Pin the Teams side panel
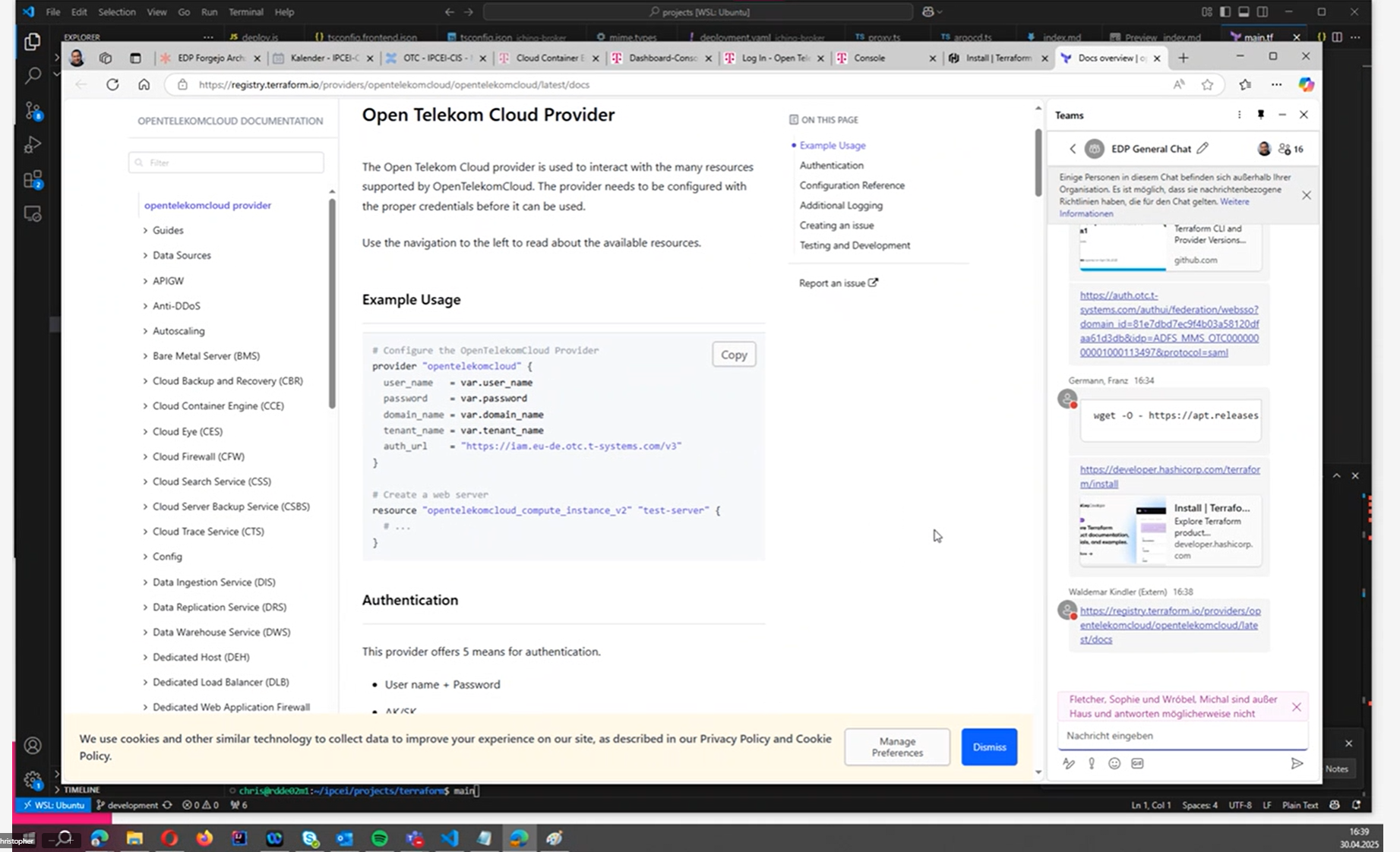1400x852 pixels. pos(1260,115)
